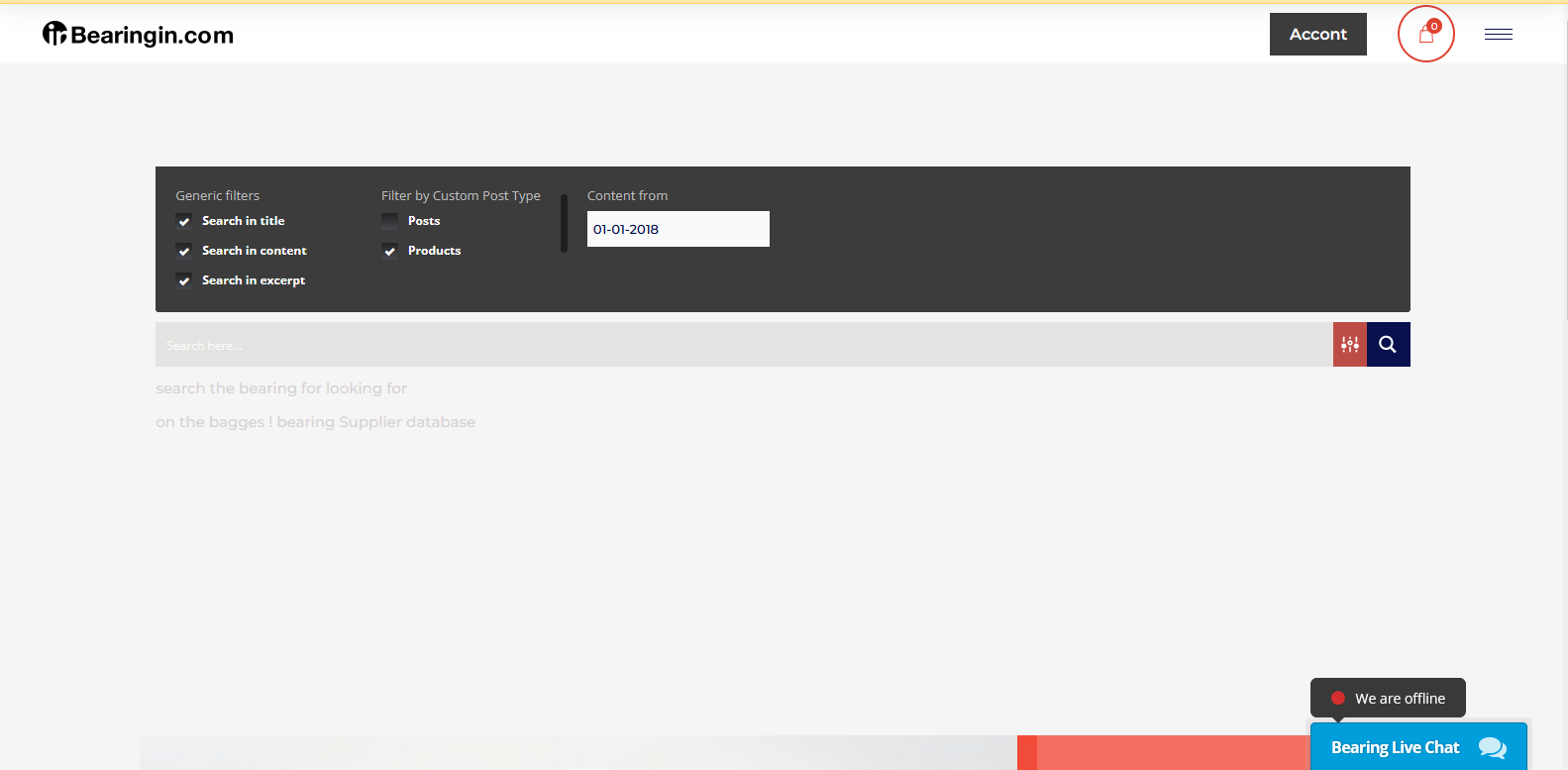Open the Content from date picker field
Screen dimensions: 1568x770
coord(678,229)
